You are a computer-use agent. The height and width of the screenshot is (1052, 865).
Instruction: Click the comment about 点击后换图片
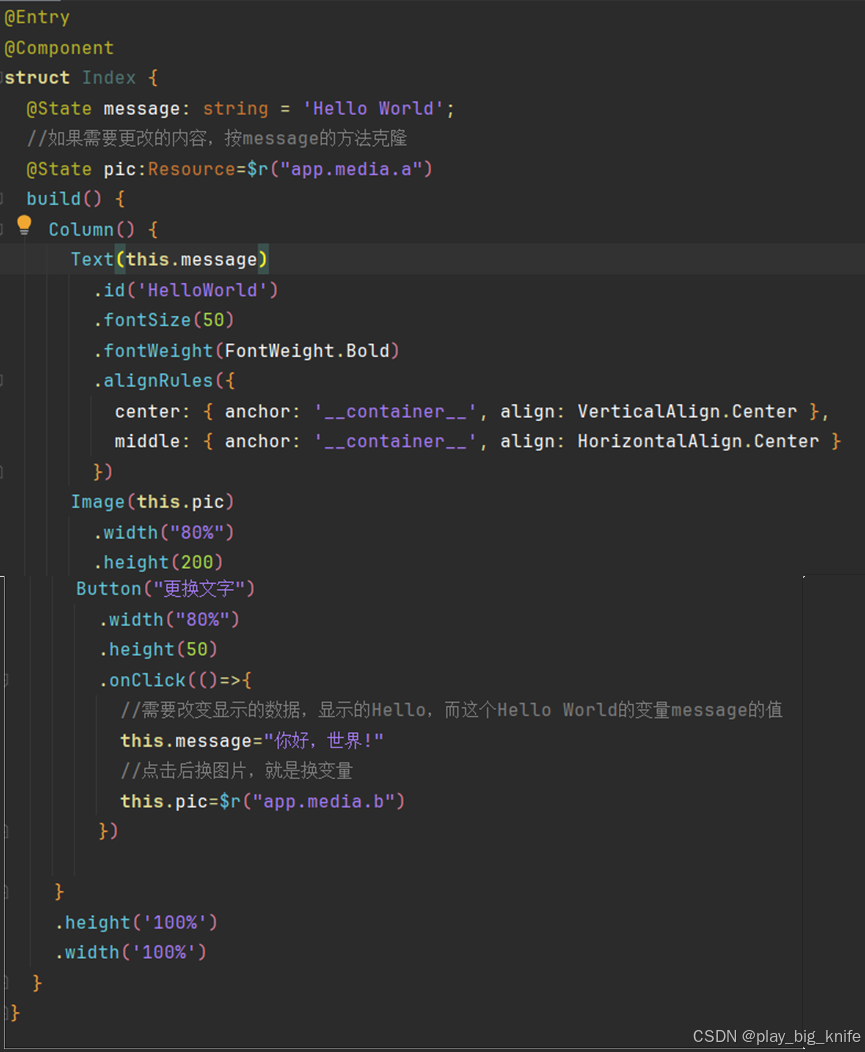(x=236, y=771)
